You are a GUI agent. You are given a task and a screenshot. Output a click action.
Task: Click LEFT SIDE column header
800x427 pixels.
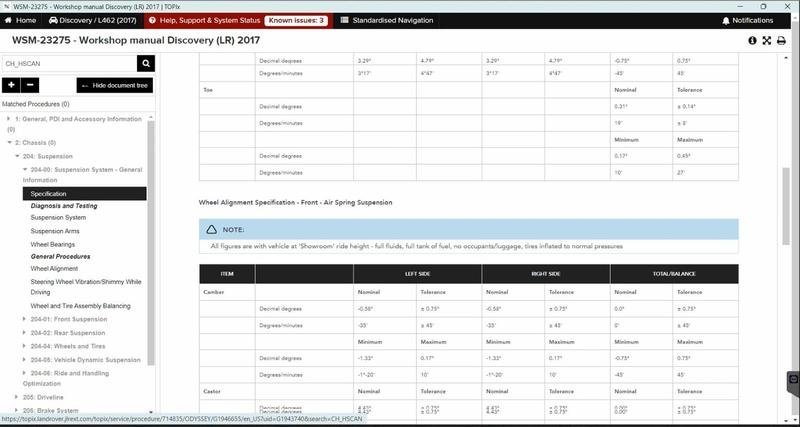coord(417,274)
